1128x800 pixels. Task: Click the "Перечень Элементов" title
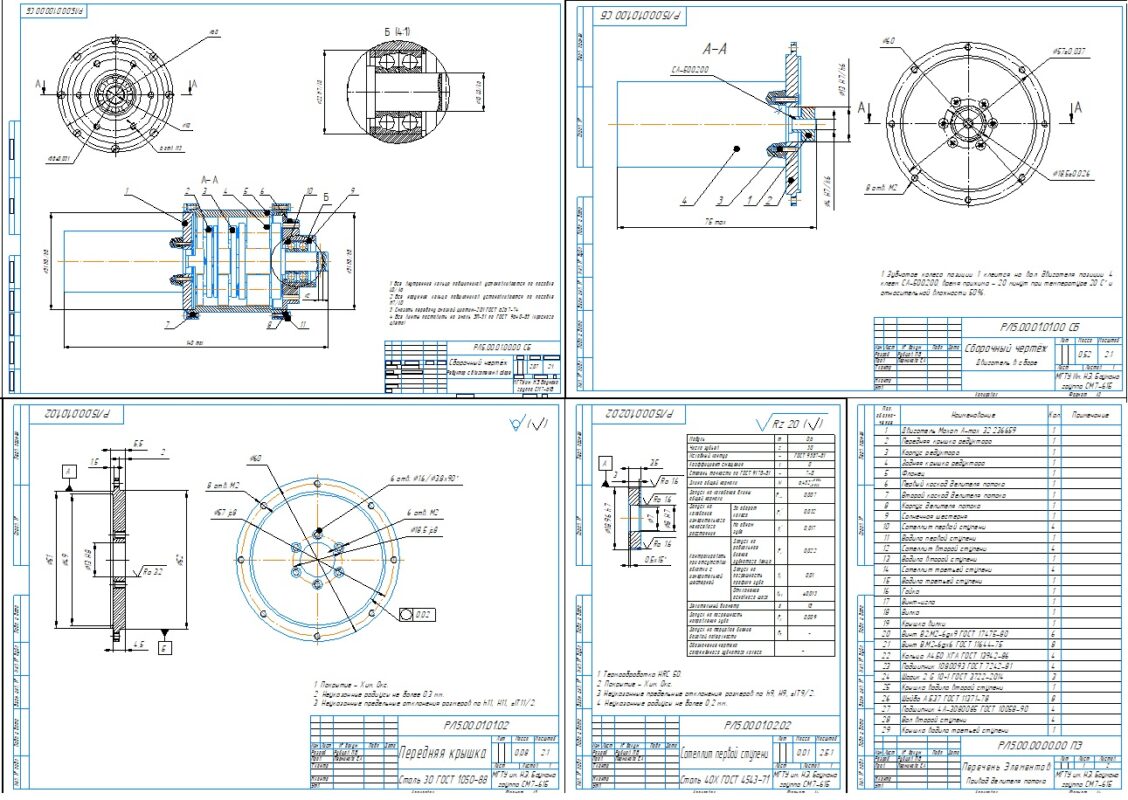pyautogui.click(x=1006, y=766)
